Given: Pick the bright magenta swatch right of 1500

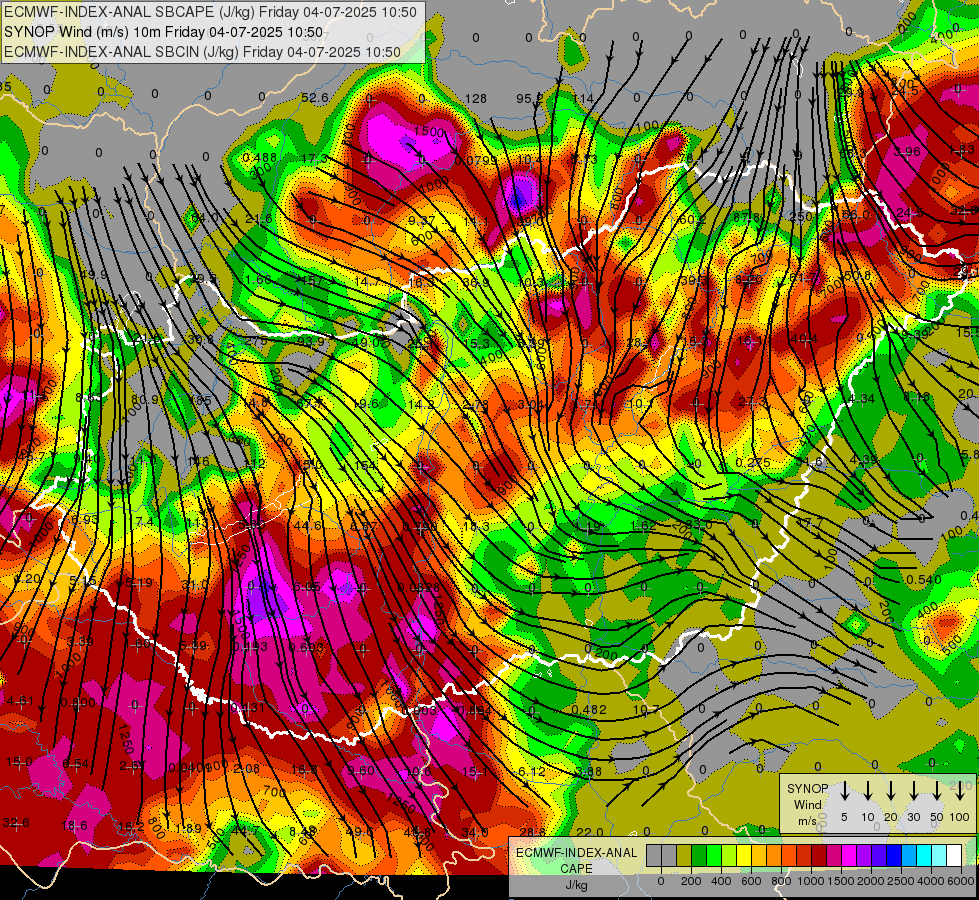Looking at the screenshot, I should (849, 855).
